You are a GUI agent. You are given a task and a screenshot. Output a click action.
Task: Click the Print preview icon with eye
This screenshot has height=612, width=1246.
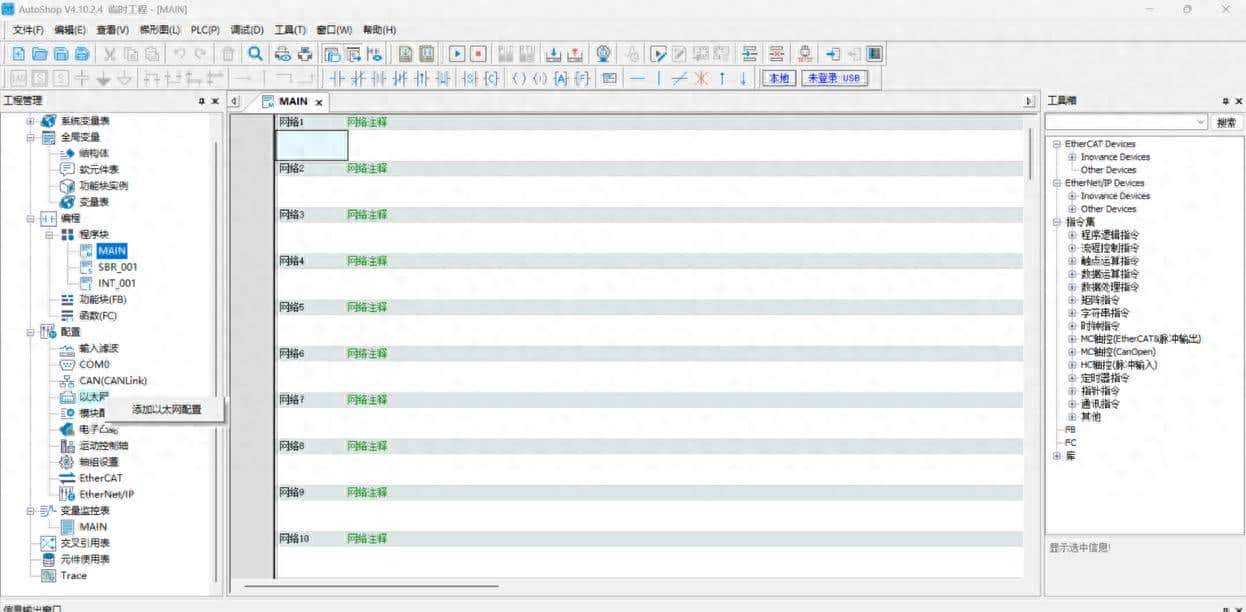point(284,54)
